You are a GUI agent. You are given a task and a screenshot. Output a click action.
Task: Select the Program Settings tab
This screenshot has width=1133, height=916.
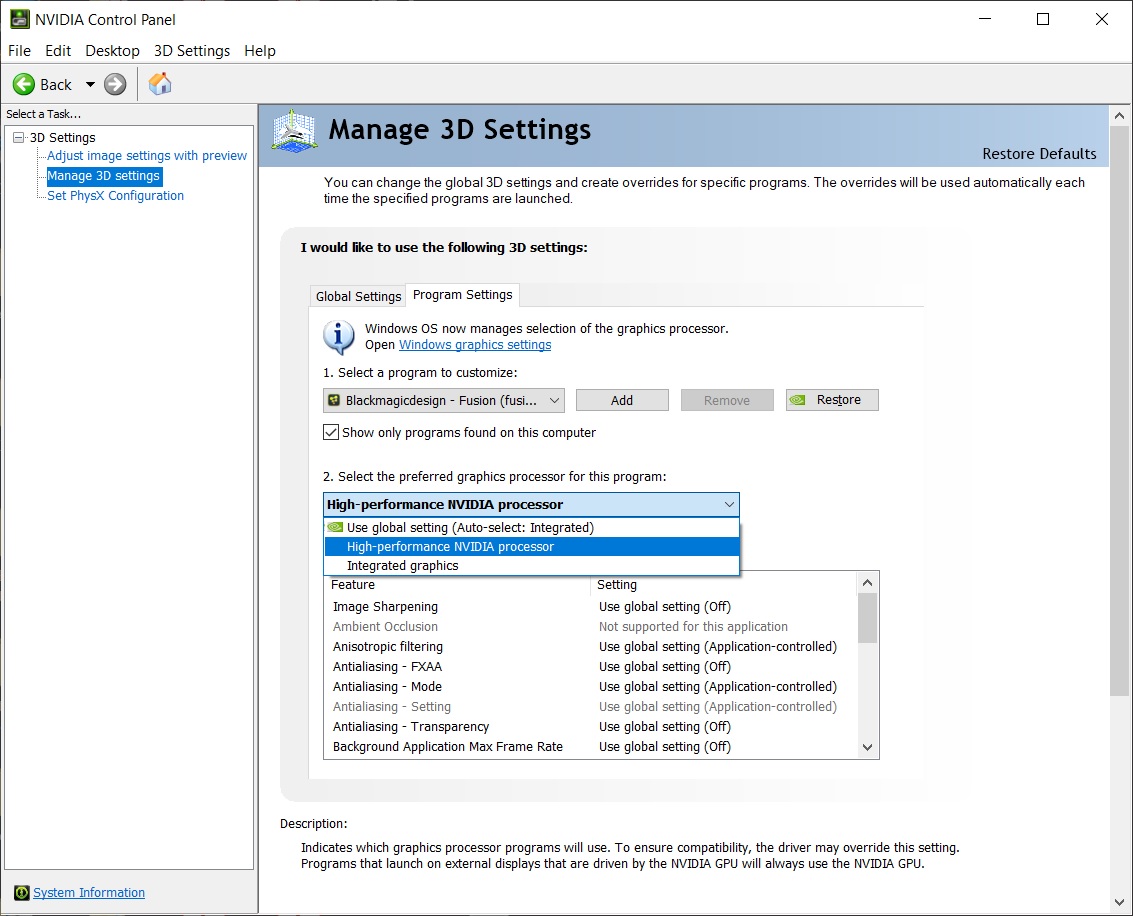[462, 295]
